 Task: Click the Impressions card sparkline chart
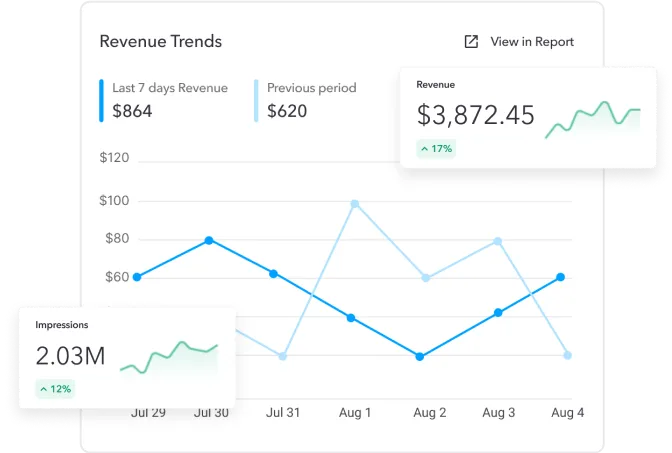point(169,357)
